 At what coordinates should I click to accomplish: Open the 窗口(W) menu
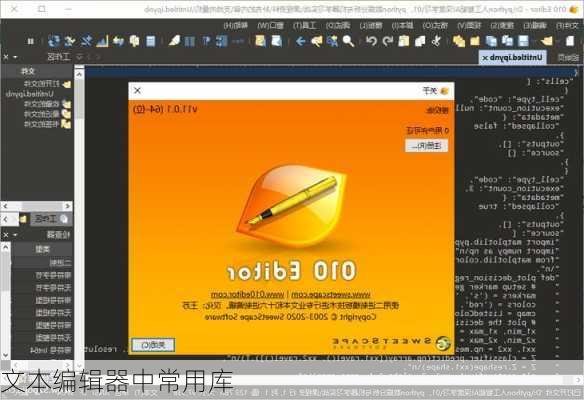tap(270, 25)
